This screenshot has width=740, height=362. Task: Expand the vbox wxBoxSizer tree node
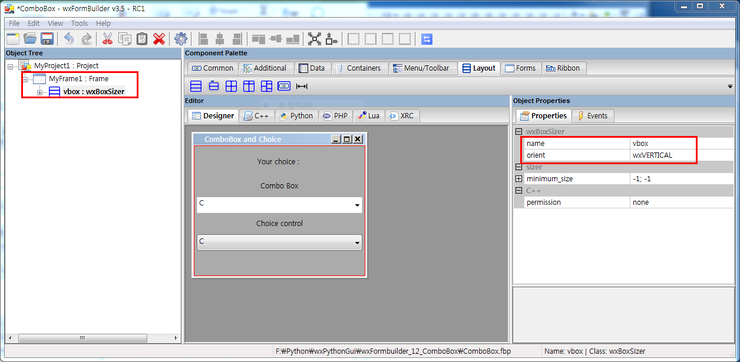(40, 92)
